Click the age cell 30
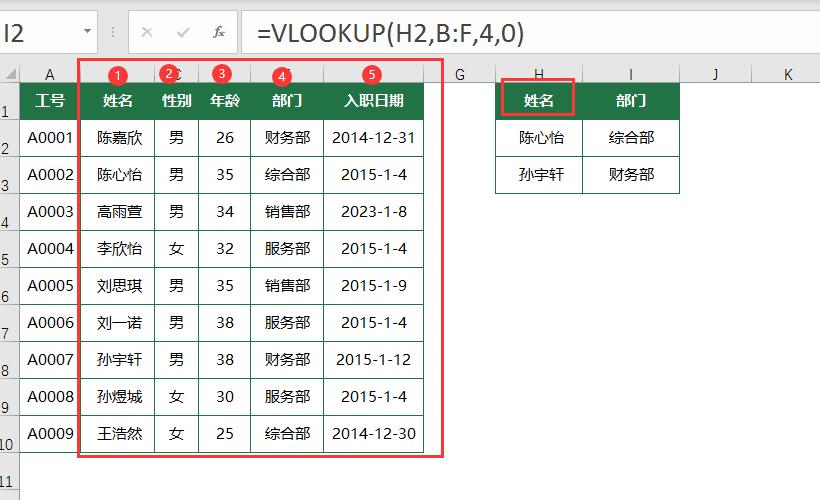The height and width of the screenshot is (500, 820). click(225, 397)
